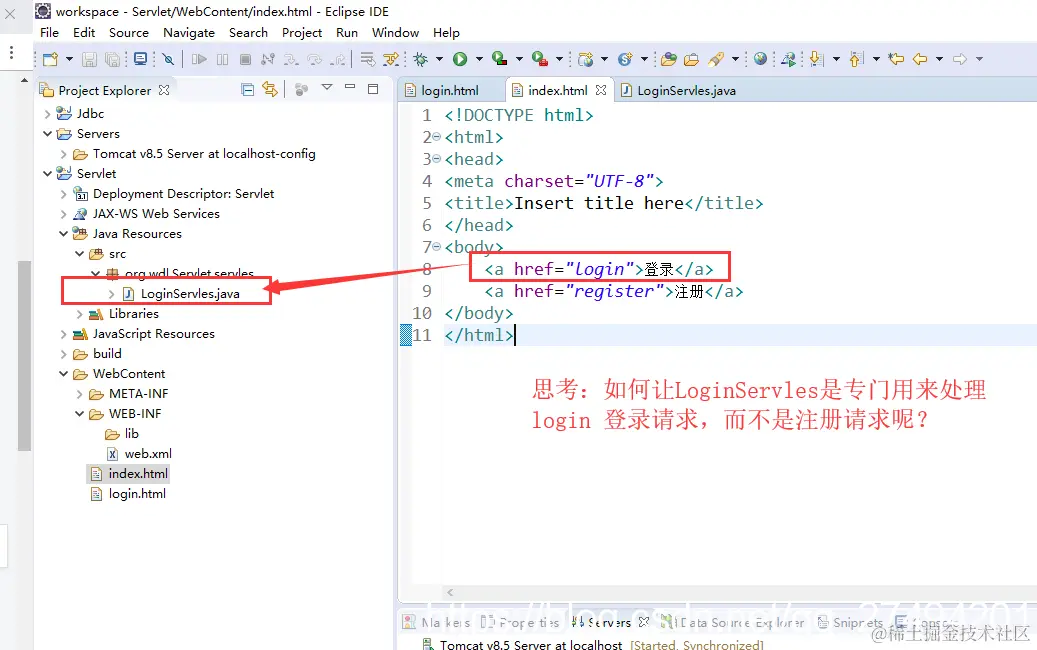Click the disabled Save toolbar icon
Screen dimensions: 1037x650
89,60
